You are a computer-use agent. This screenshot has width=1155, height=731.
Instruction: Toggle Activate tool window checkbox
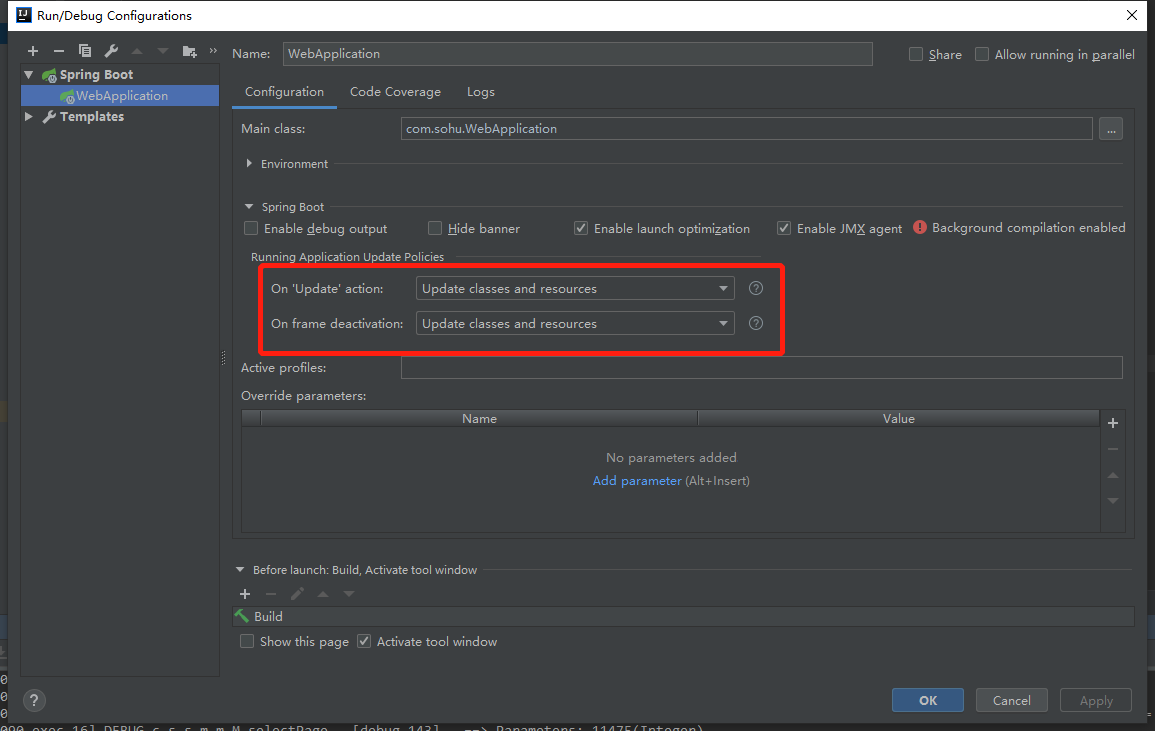point(364,641)
